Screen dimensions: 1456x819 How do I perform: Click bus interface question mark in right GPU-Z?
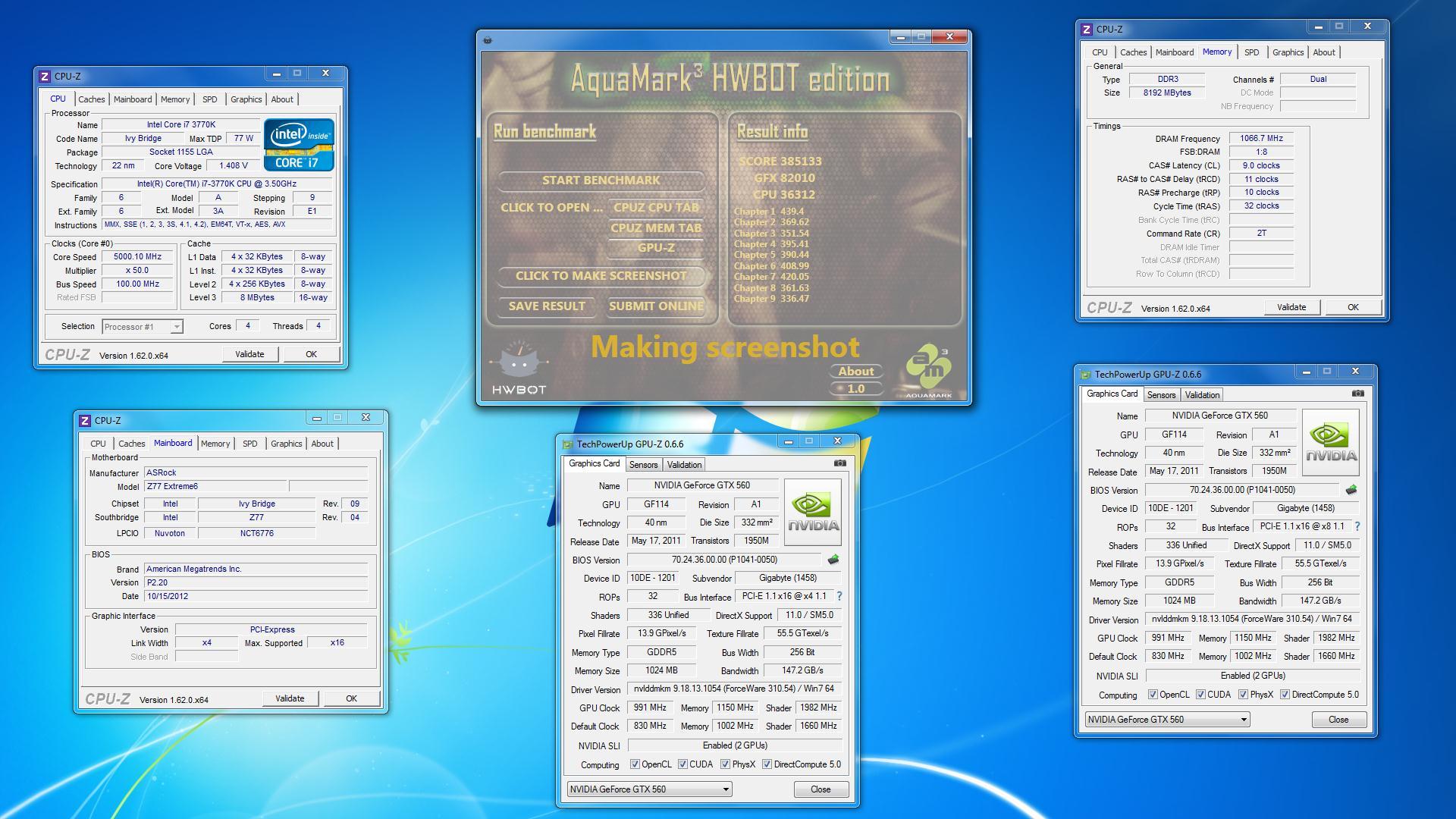(x=1357, y=526)
